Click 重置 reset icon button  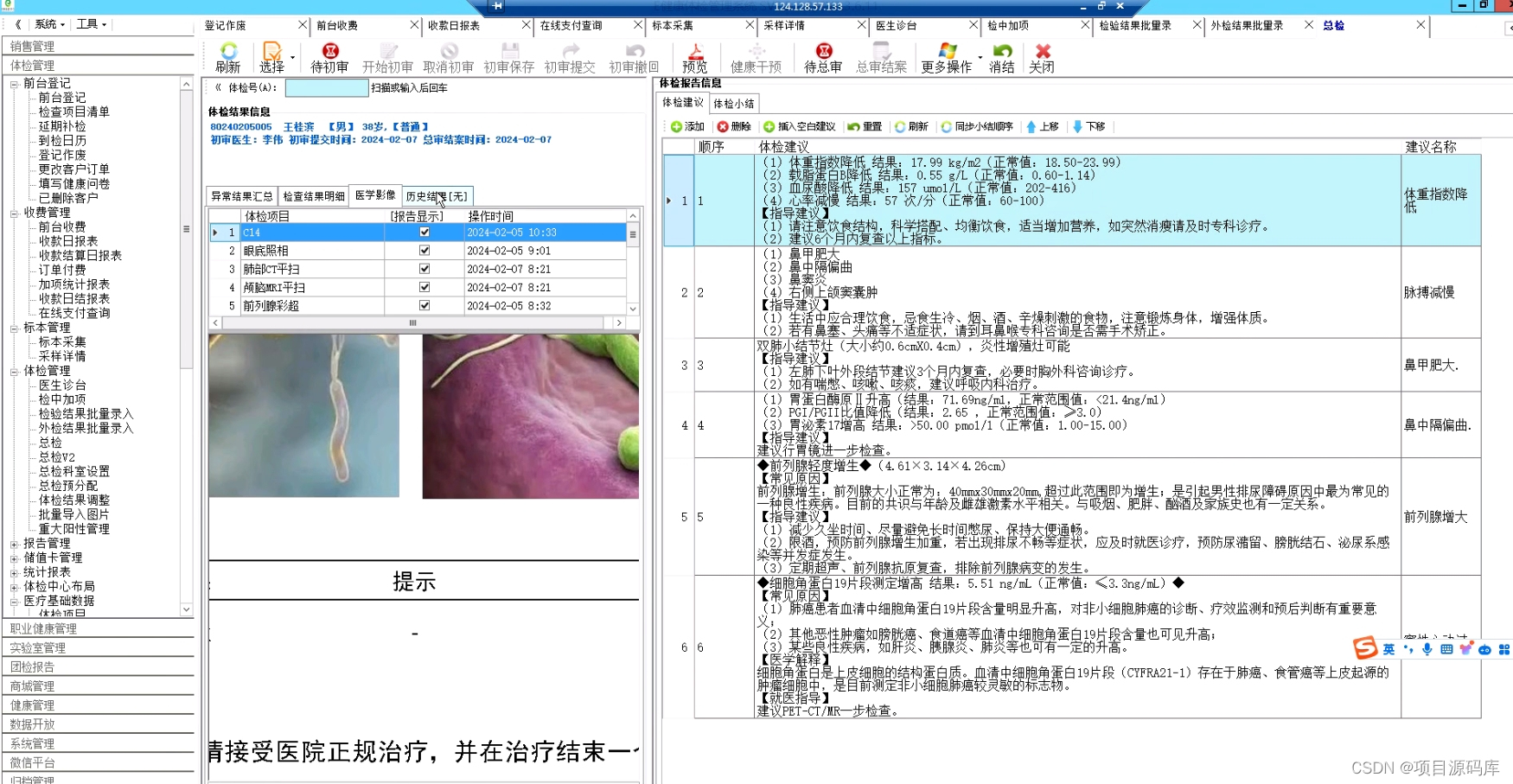(865, 127)
